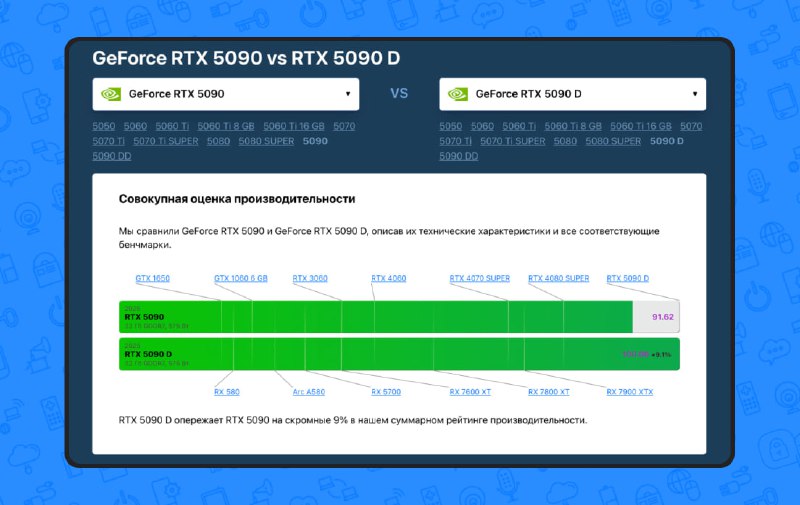
Task: Click RTX 5090 green performance bar
Action: 376,317
